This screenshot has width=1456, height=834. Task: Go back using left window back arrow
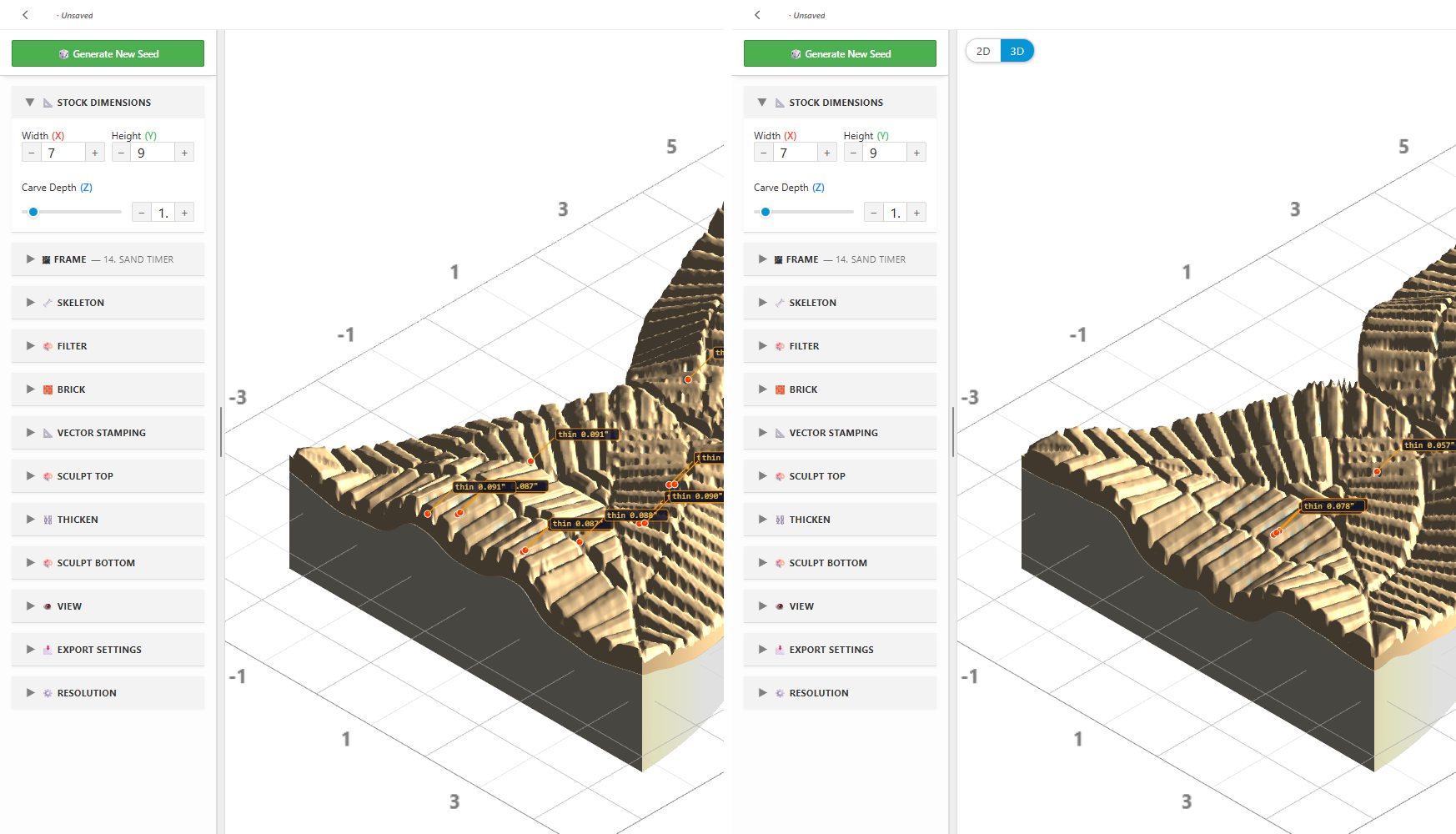point(26,15)
